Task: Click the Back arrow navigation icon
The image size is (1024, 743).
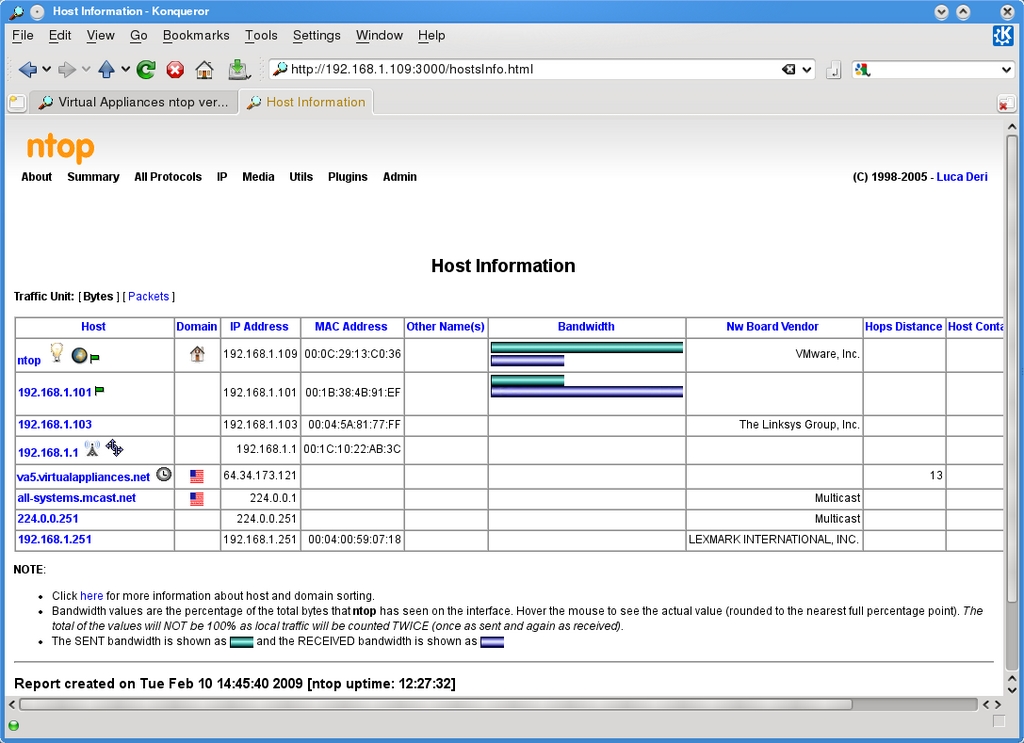Action: [27, 69]
